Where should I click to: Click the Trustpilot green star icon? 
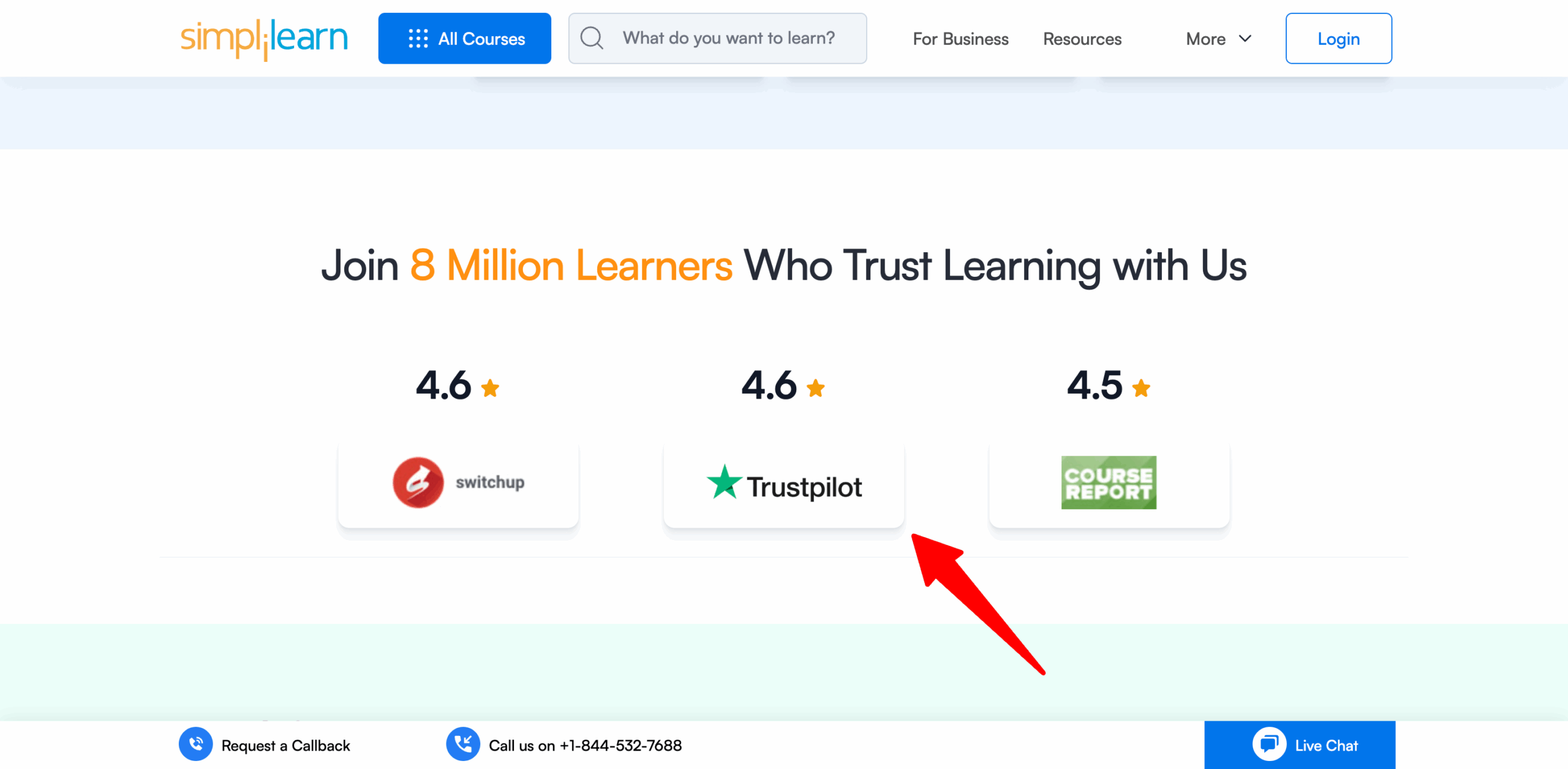click(x=725, y=482)
